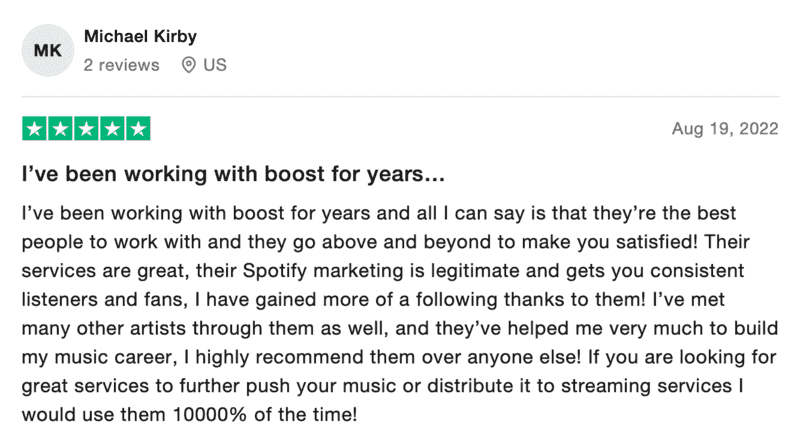Screen dimensions: 800x433
Task: Select the '2 reviews' count text
Action: click(x=121, y=65)
